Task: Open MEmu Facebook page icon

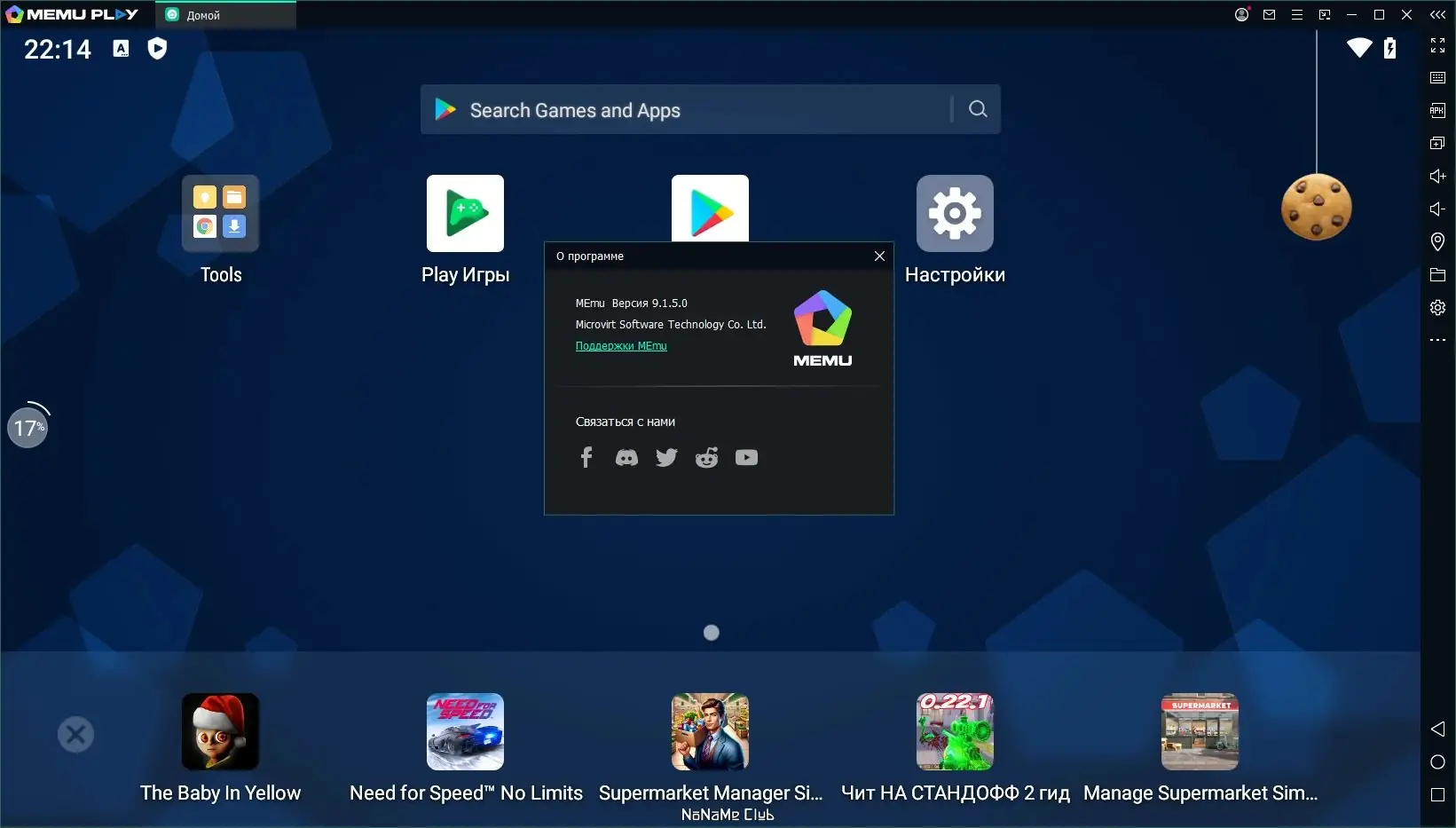Action: tap(586, 457)
